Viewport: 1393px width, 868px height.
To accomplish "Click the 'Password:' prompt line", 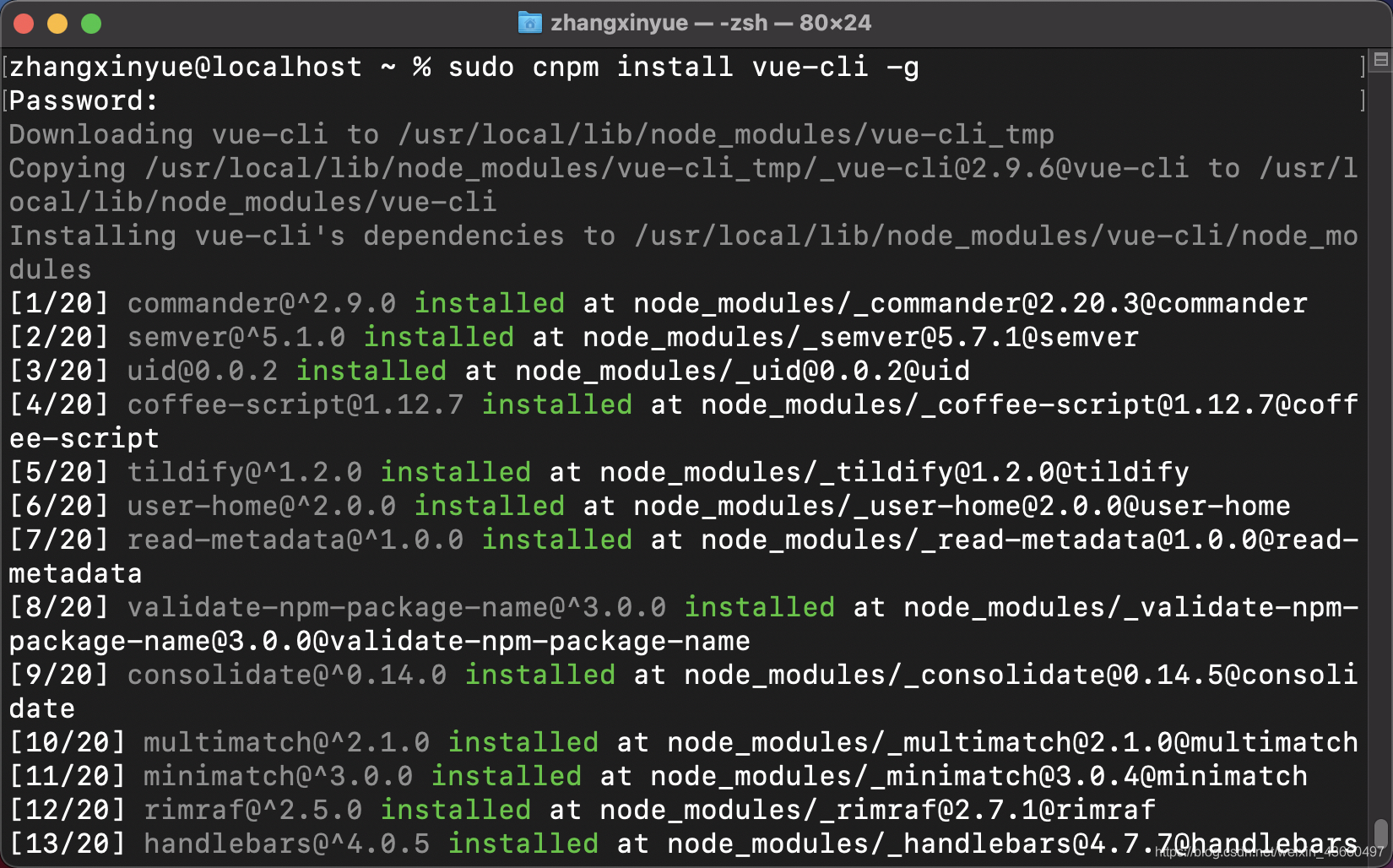I will point(84,100).
